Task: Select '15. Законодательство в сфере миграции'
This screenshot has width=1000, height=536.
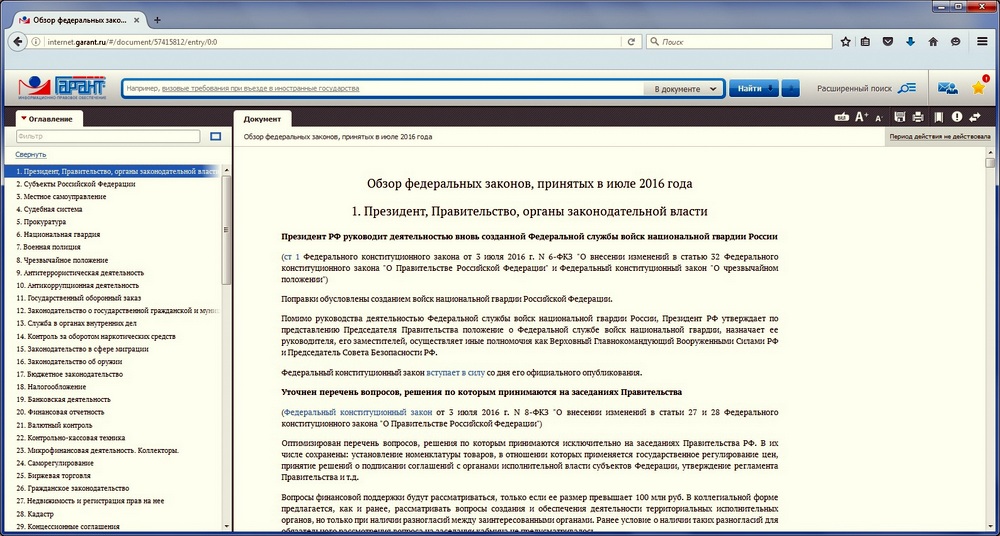Action: tap(82, 349)
